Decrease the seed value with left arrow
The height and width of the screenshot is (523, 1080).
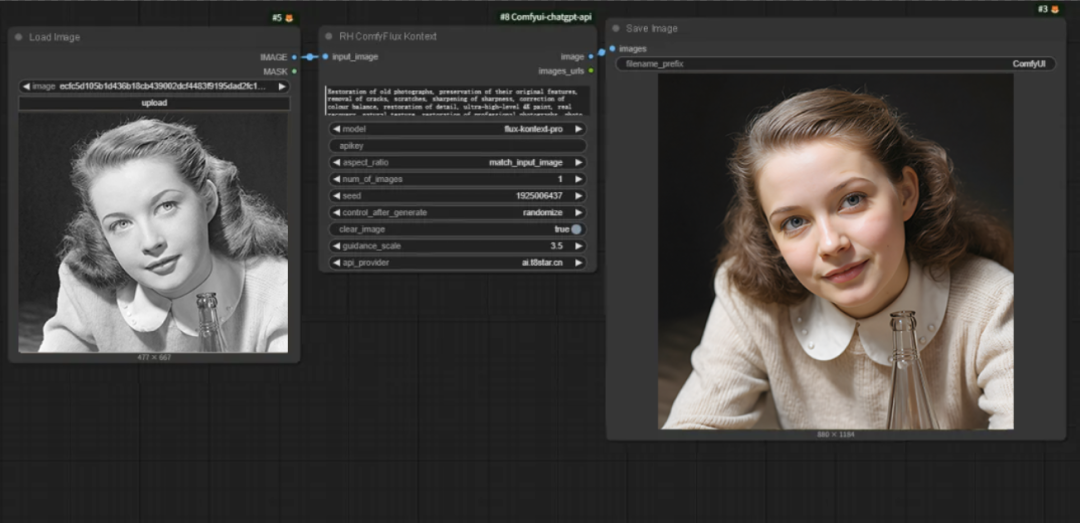pyautogui.click(x=336, y=196)
